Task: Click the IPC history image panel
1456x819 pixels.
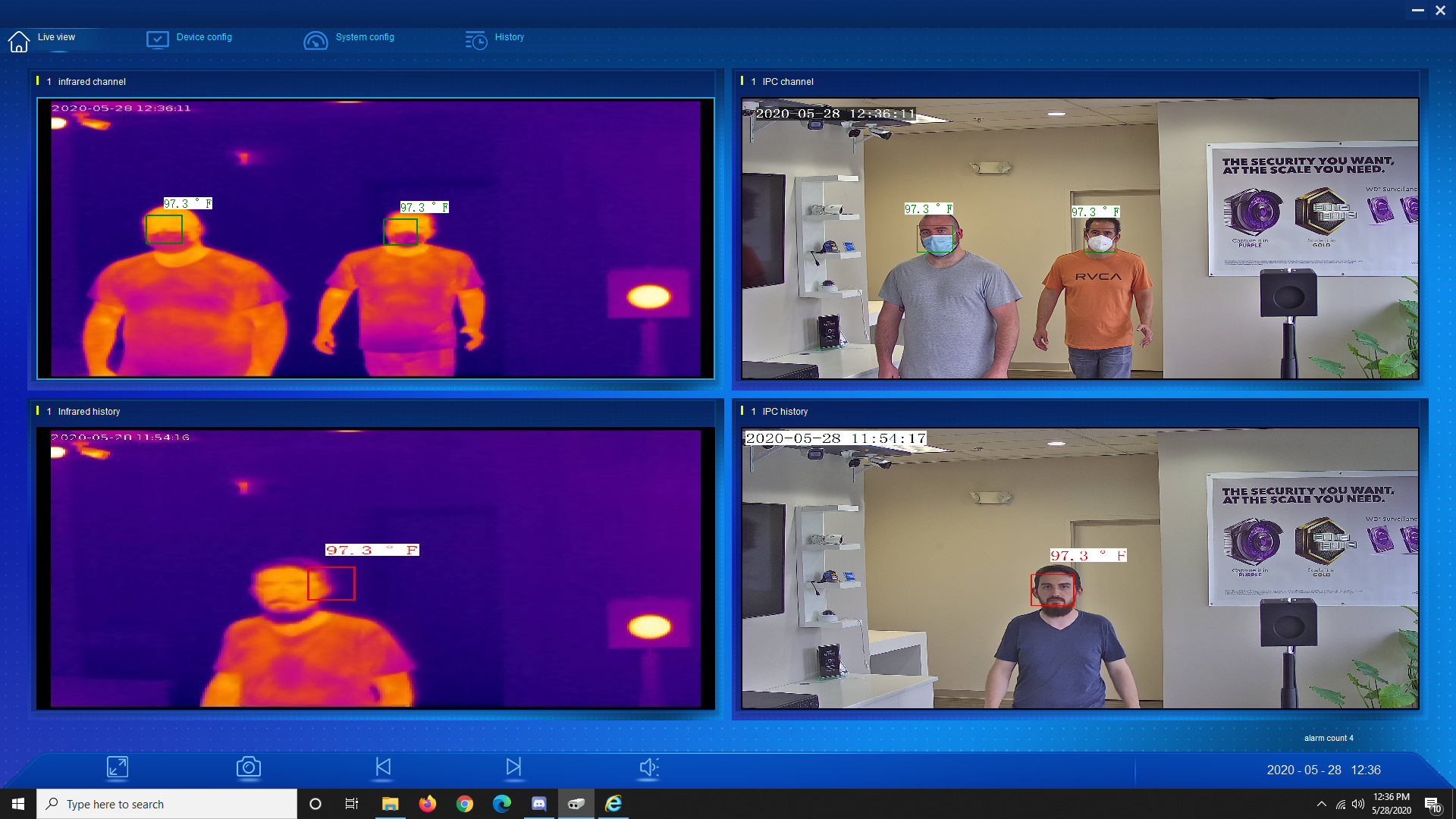Action: 1080,568
